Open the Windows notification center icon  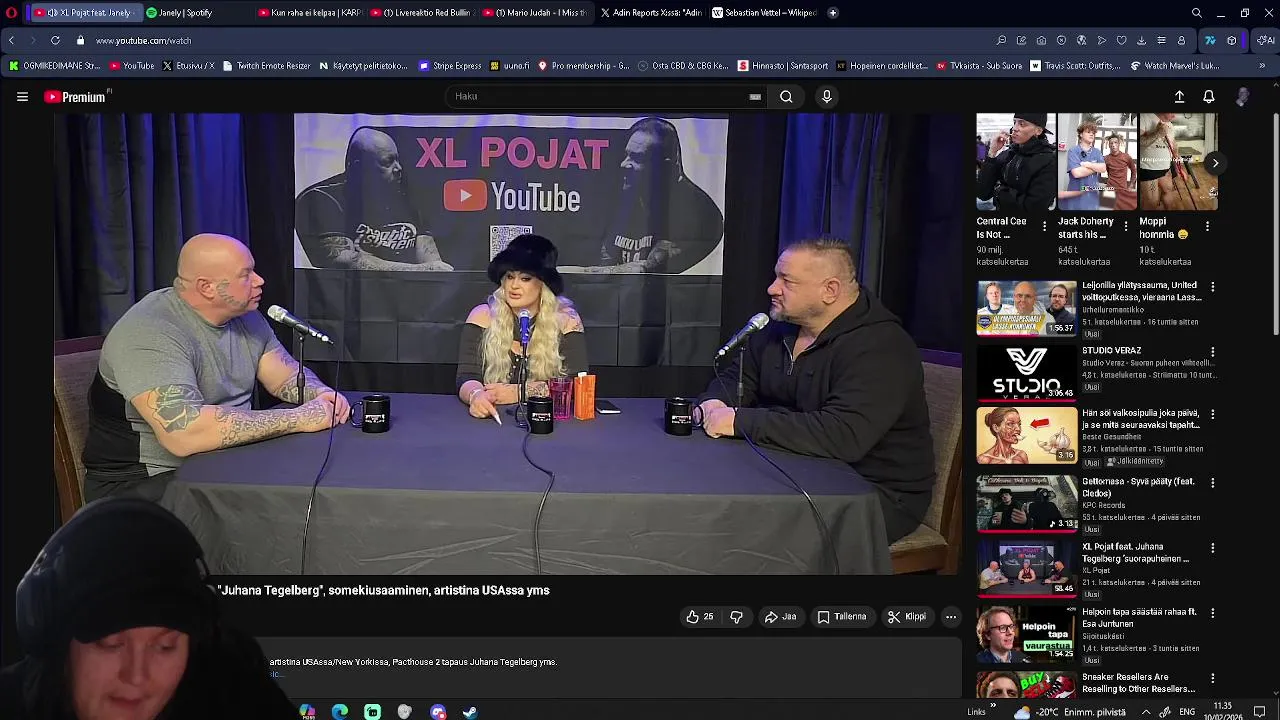(1260, 712)
